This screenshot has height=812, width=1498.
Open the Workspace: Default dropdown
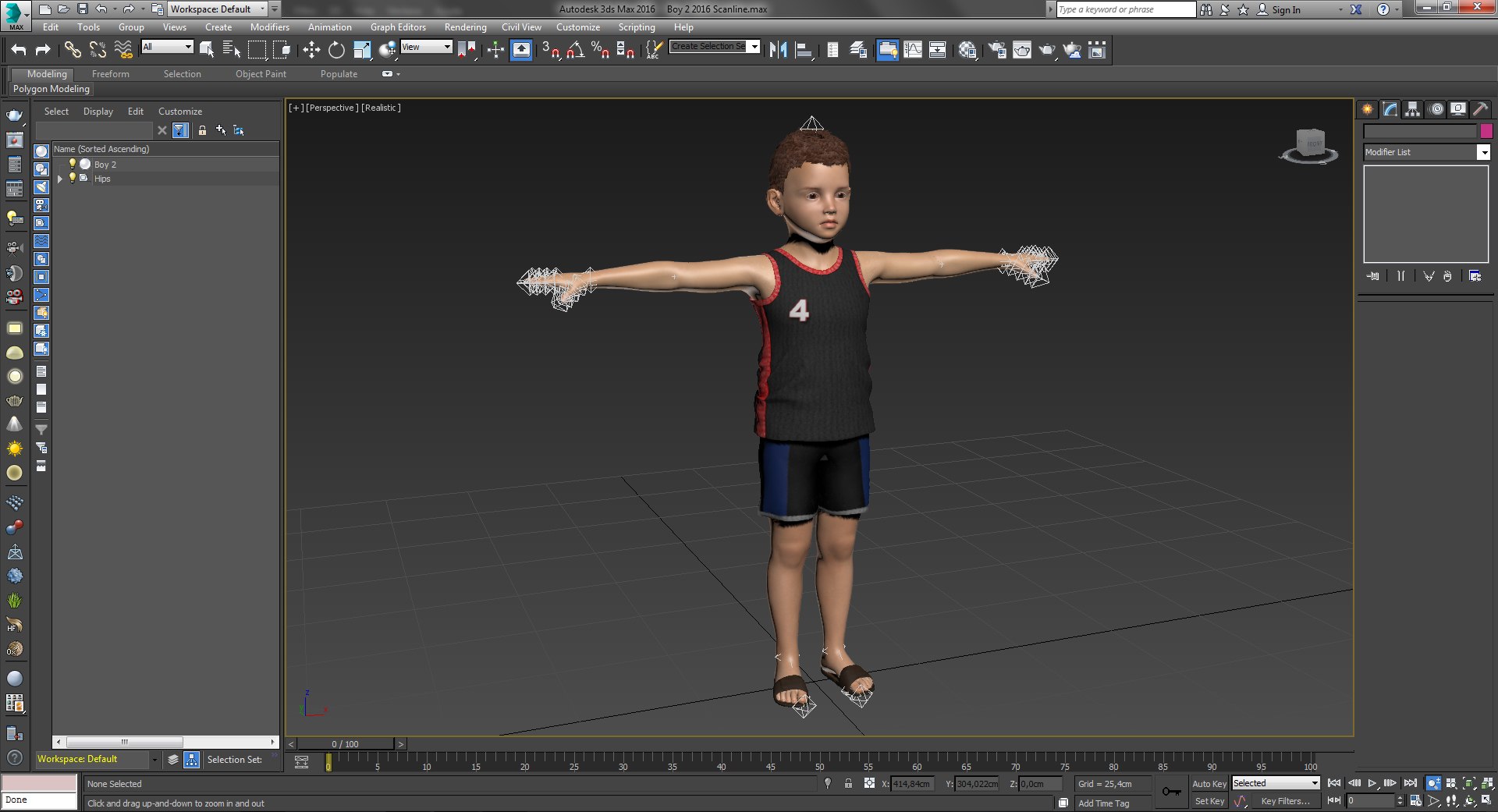(x=218, y=9)
